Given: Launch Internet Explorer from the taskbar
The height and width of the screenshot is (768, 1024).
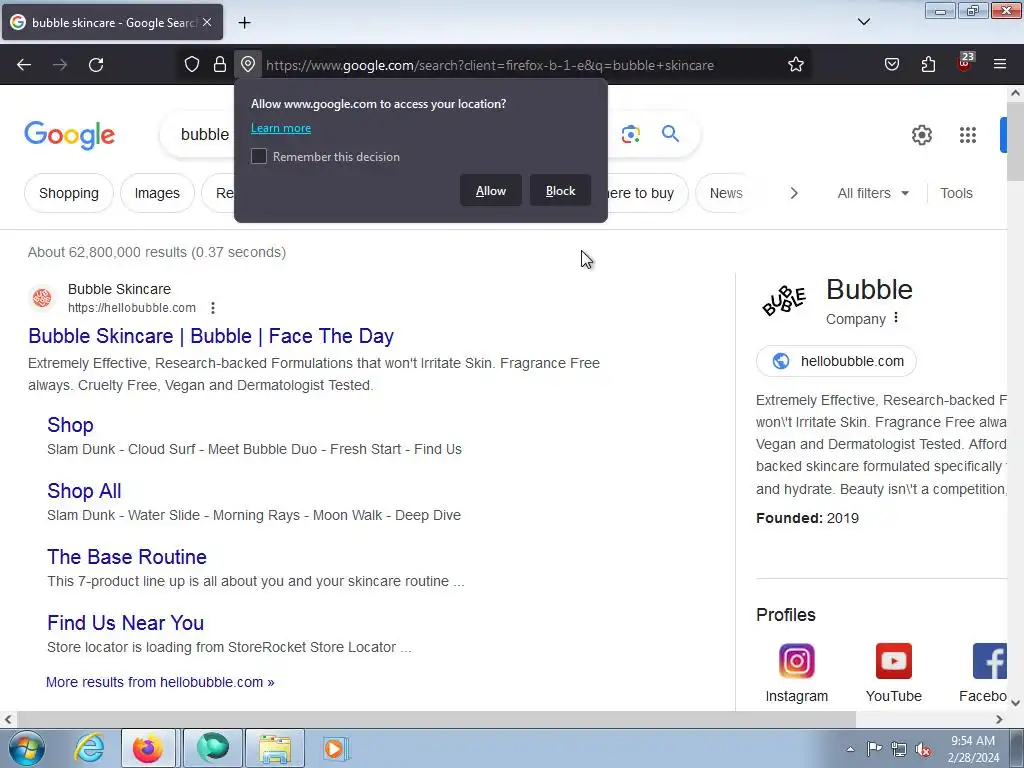Looking at the screenshot, I should coord(89,748).
